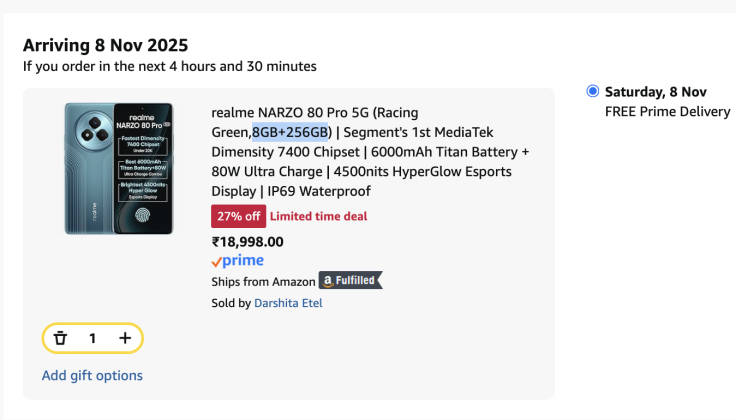This screenshot has width=736, height=420.
Task: Click the prime checkmark icon
Action: pyautogui.click(x=216, y=262)
